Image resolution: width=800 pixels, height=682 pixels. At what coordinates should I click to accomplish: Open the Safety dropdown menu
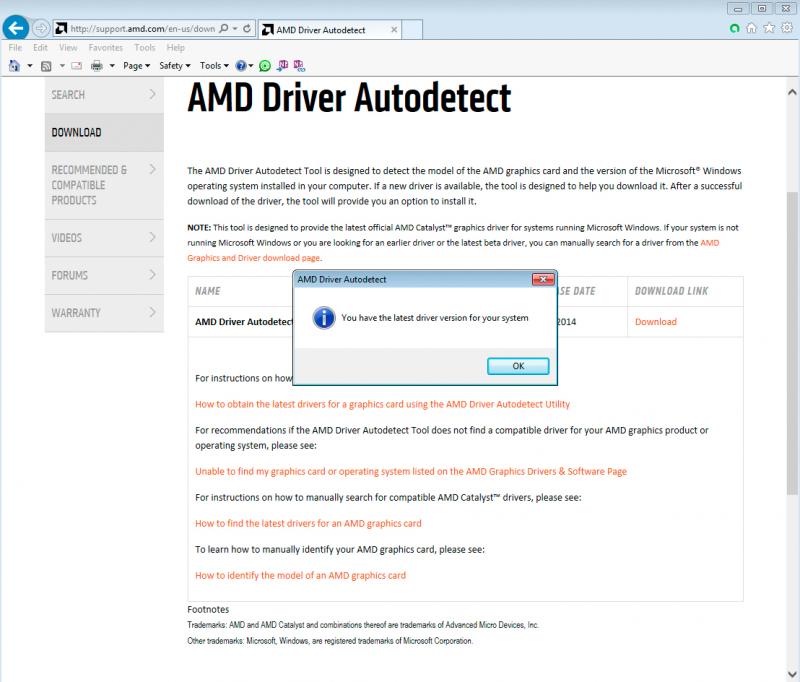coord(174,66)
